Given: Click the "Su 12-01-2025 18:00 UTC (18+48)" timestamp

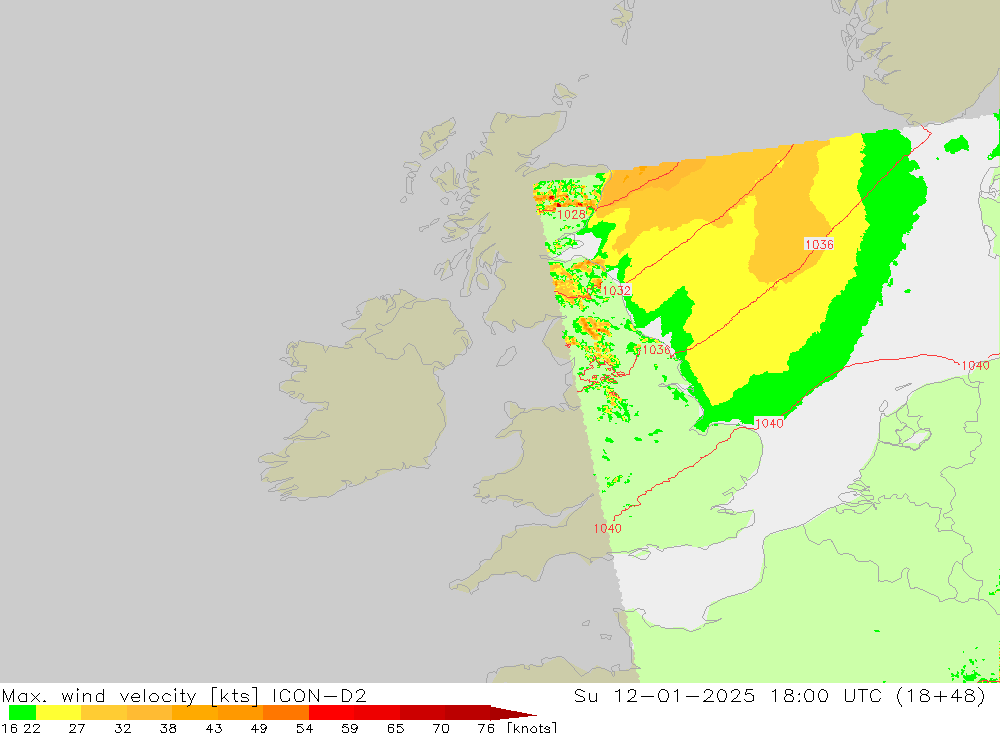Looking at the screenshot, I should click(x=780, y=695).
